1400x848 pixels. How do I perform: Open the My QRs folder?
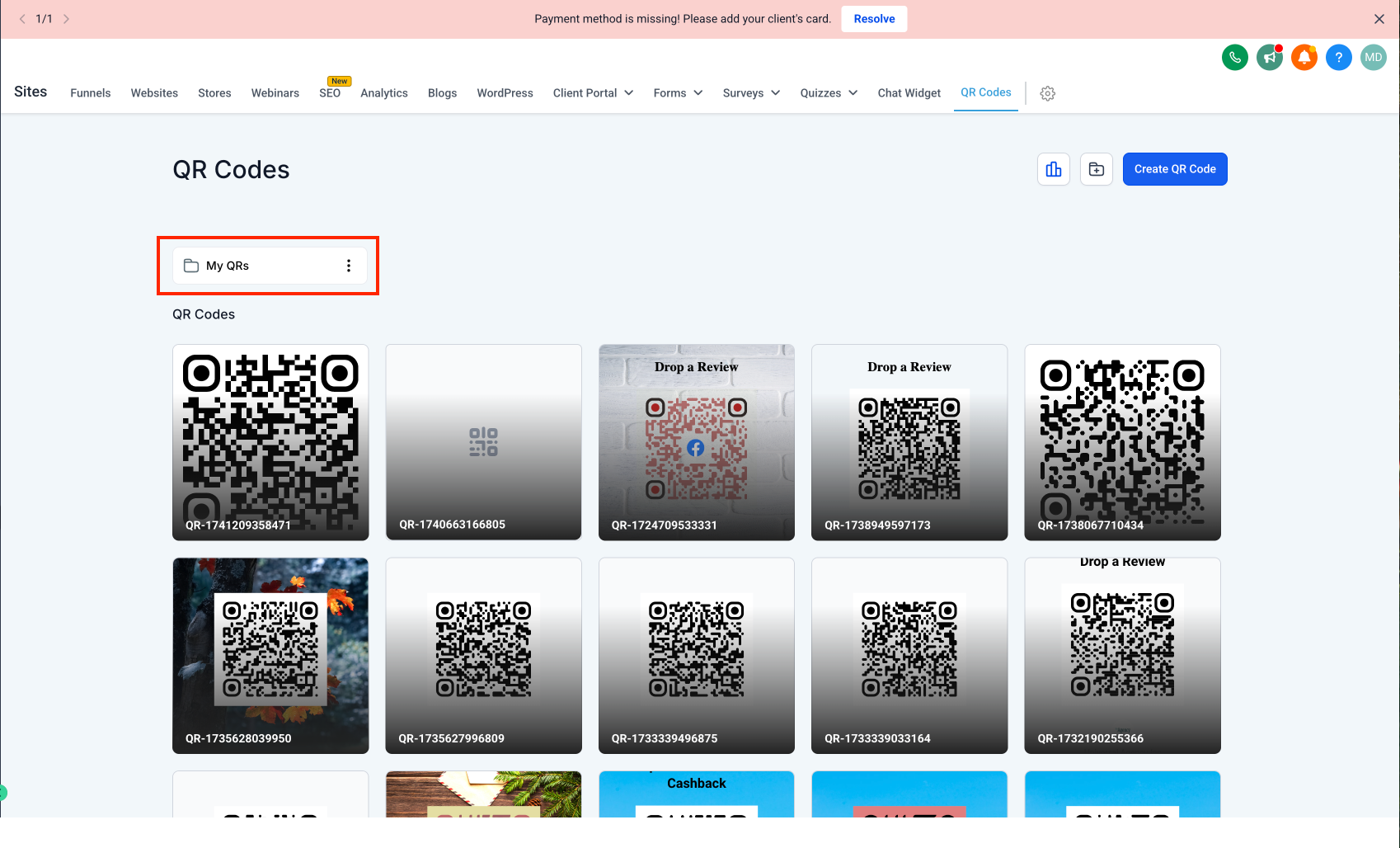pyautogui.click(x=228, y=266)
